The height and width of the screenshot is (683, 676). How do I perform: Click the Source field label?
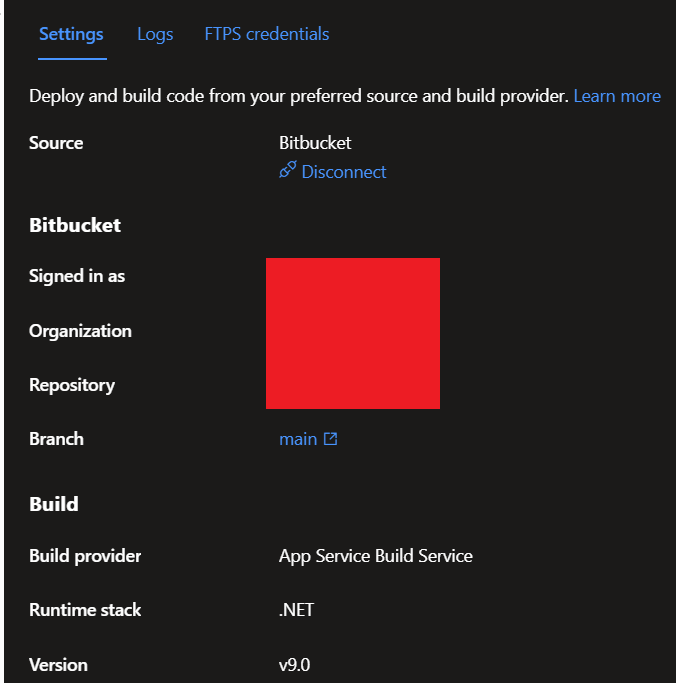(56, 143)
